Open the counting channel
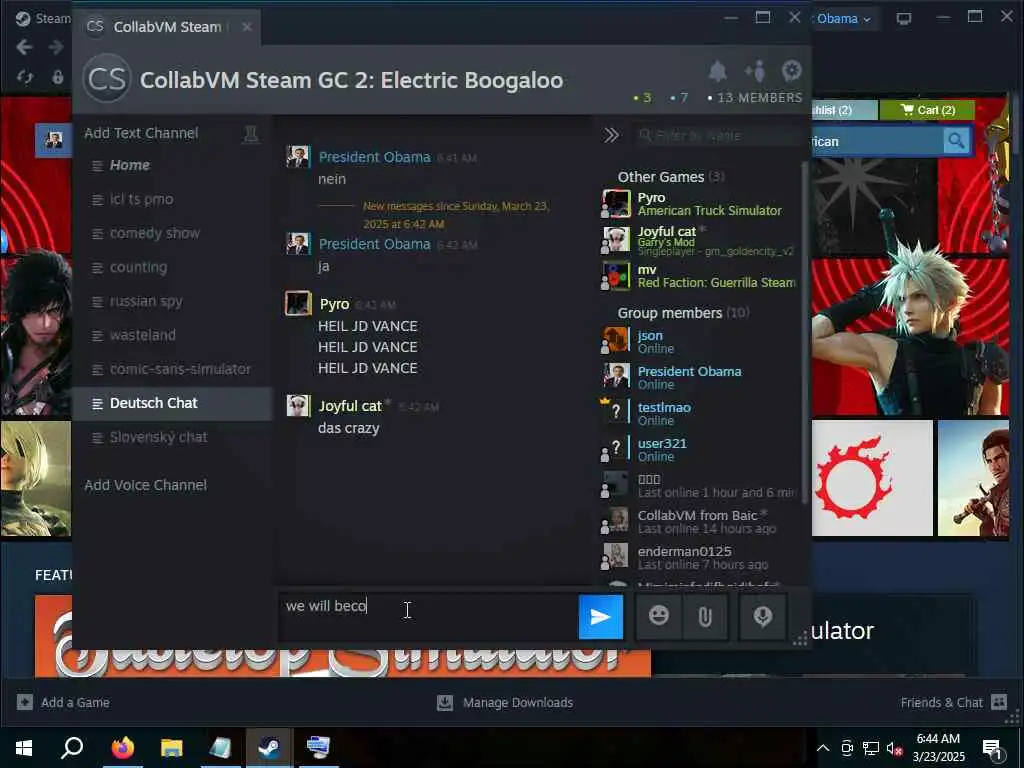The height and width of the screenshot is (768, 1024). click(172, 267)
